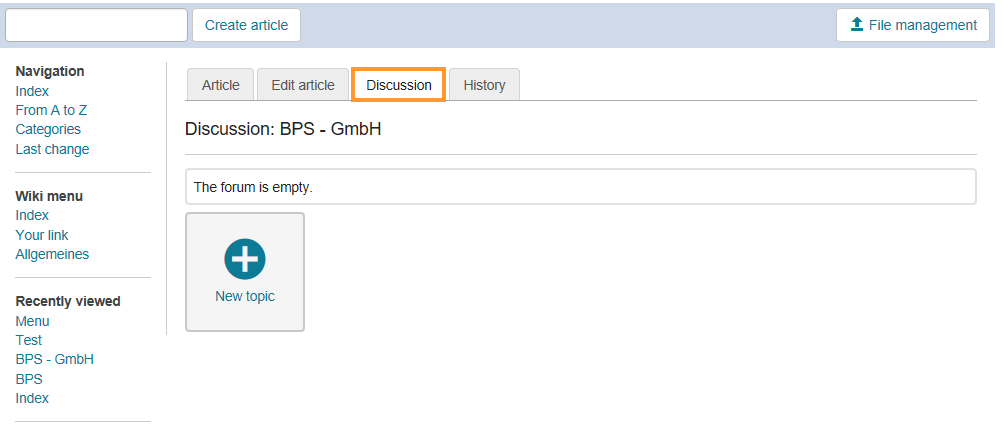Open the Allgemeines wiki menu link
Screen dimensions: 1004x430
click(x=52, y=254)
